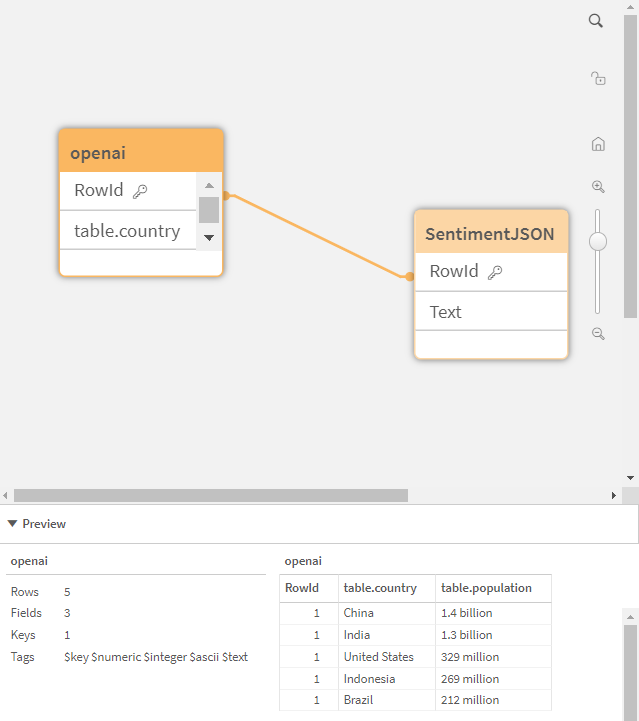Click the zoom out magnifier icon

[x=598, y=334]
